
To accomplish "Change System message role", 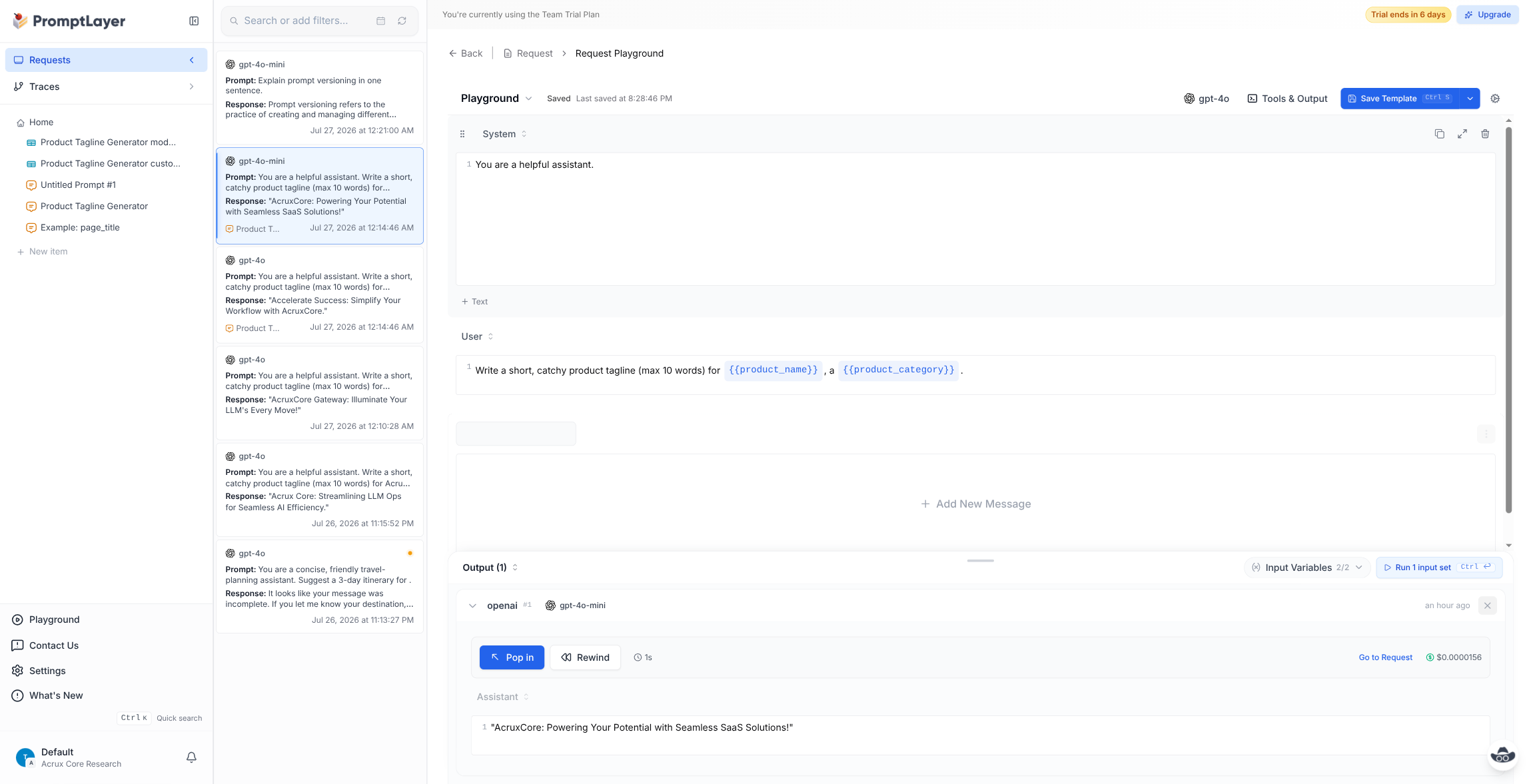I will coord(504,134).
